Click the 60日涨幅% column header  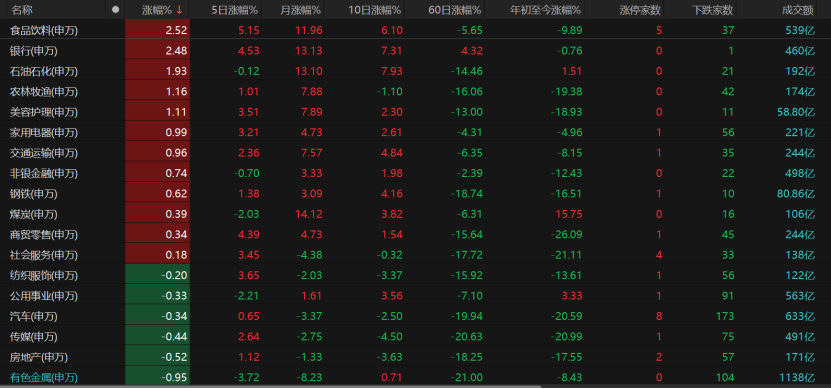[455, 10]
